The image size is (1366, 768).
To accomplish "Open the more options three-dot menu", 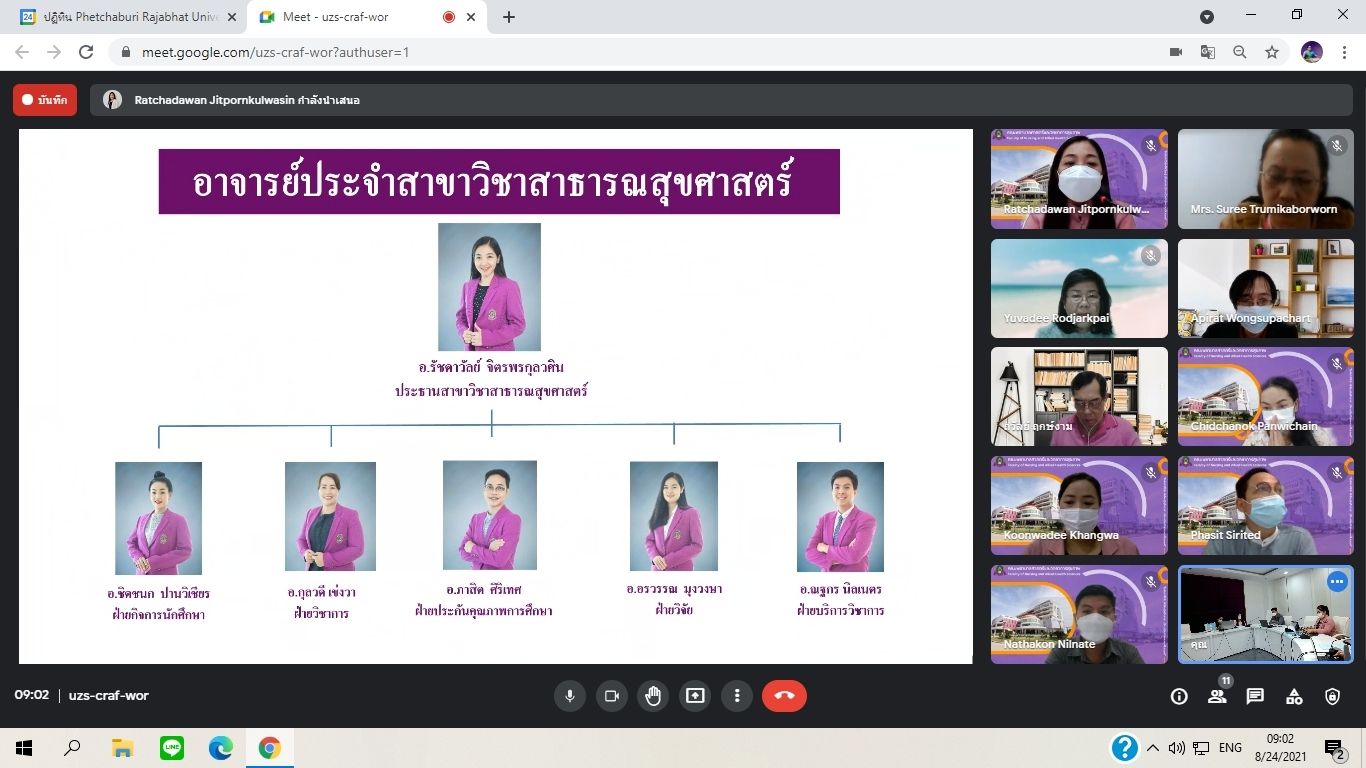I will tap(737, 696).
